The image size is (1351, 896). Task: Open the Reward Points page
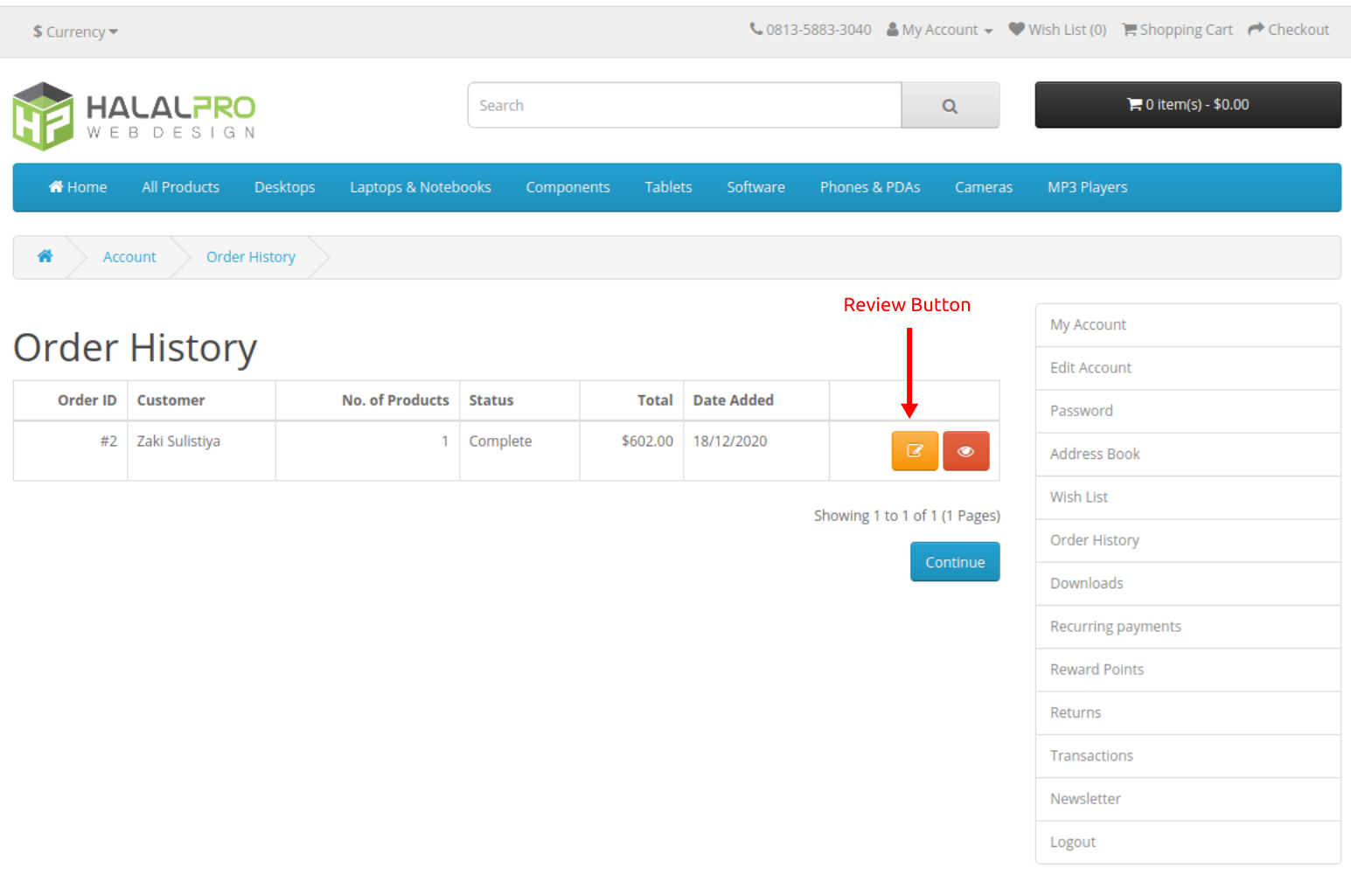click(x=1097, y=669)
